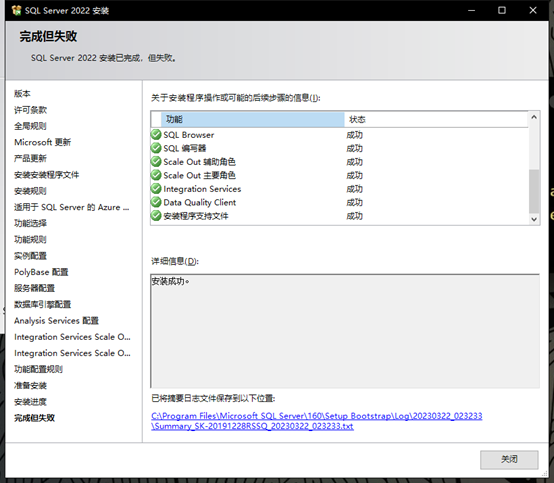554x483 pixels.
Task: Minimize the SQL Server setup window
Action: click(471, 10)
